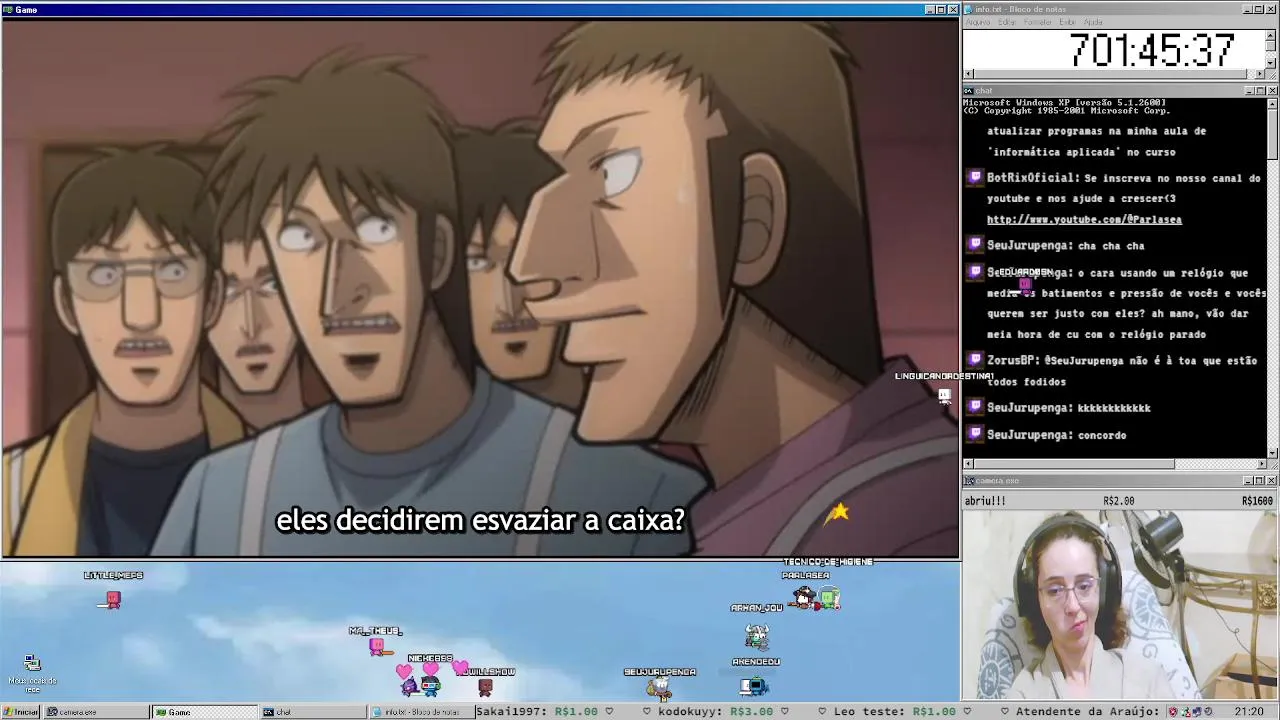Open the YouTube Parlasea link in chat
Viewport: 1280px width, 720px height.
pyautogui.click(x=1084, y=219)
